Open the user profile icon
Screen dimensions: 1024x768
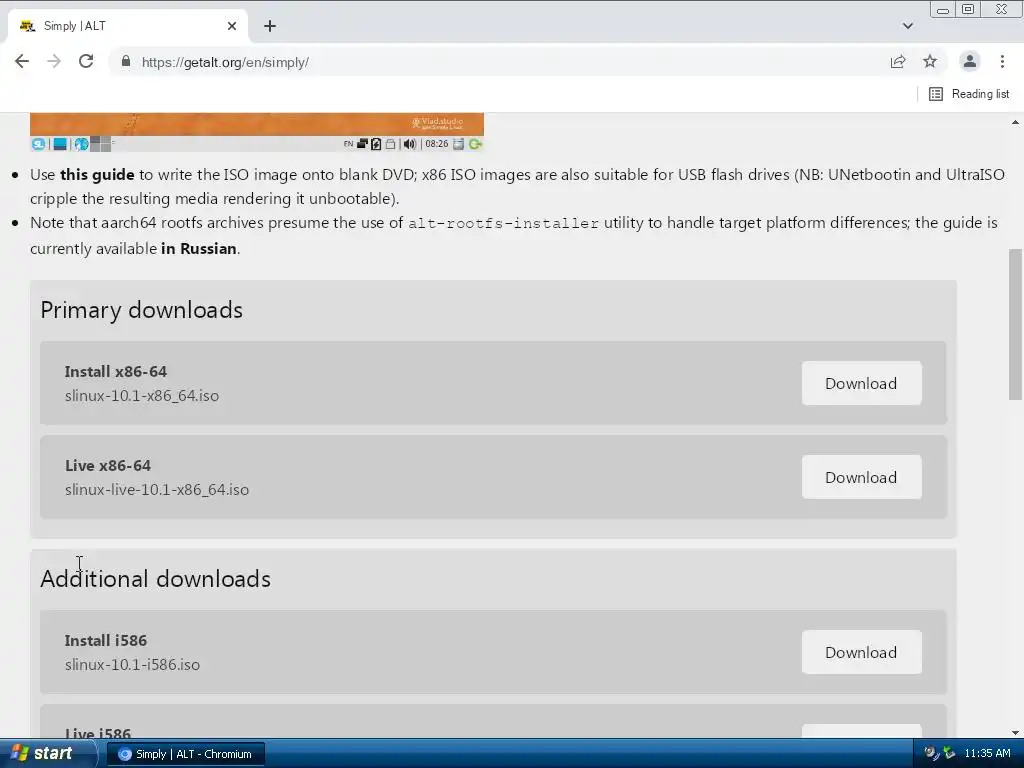pos(970,61)
